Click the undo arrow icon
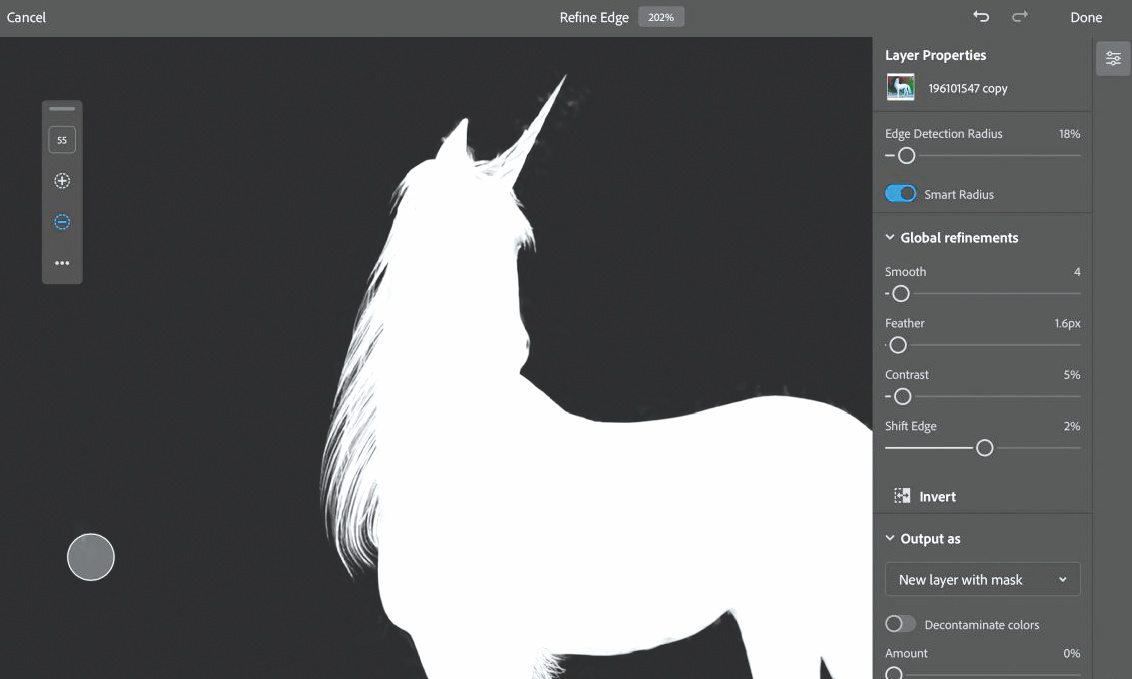The width and height of the screenshot is (1132, 679). [981, 17]
